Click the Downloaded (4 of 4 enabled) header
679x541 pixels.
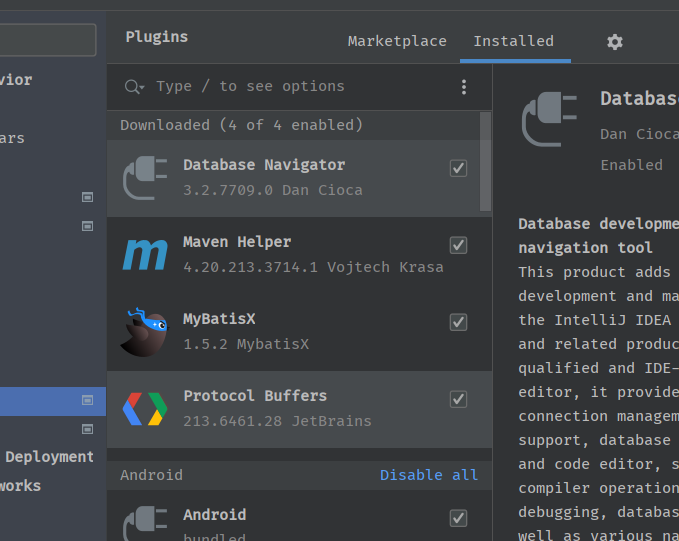point(241,125)
